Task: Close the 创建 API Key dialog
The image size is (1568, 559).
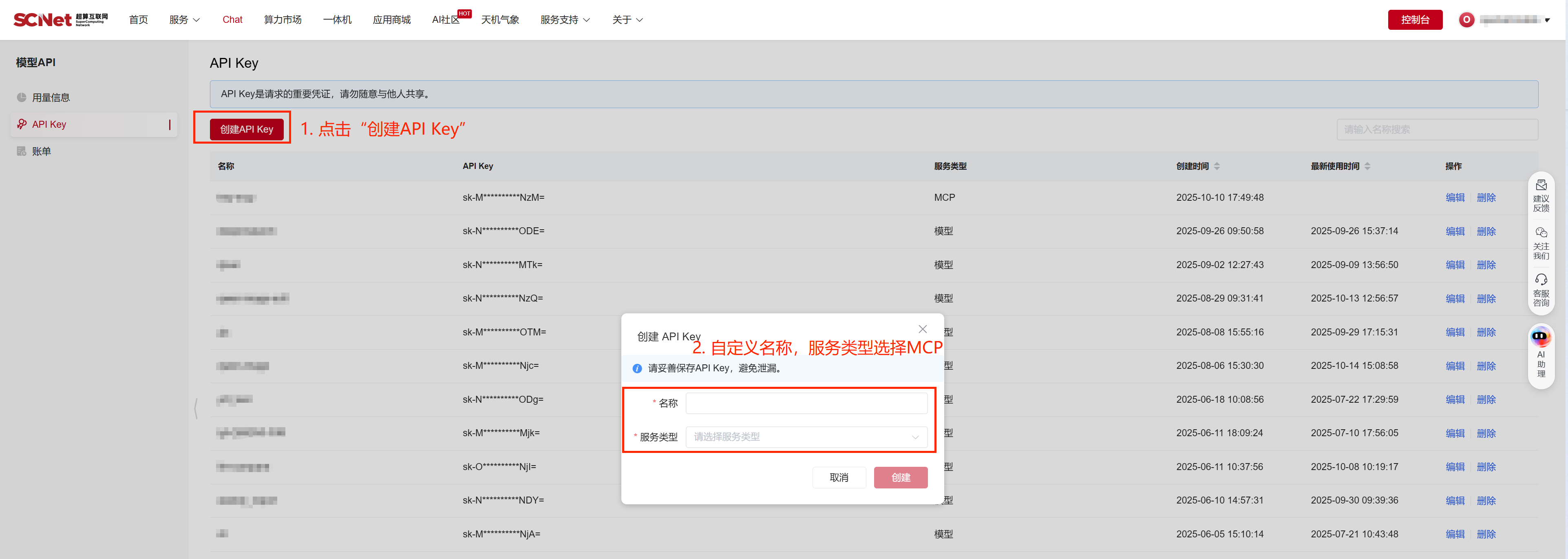Action: click(x=922, y=329)
